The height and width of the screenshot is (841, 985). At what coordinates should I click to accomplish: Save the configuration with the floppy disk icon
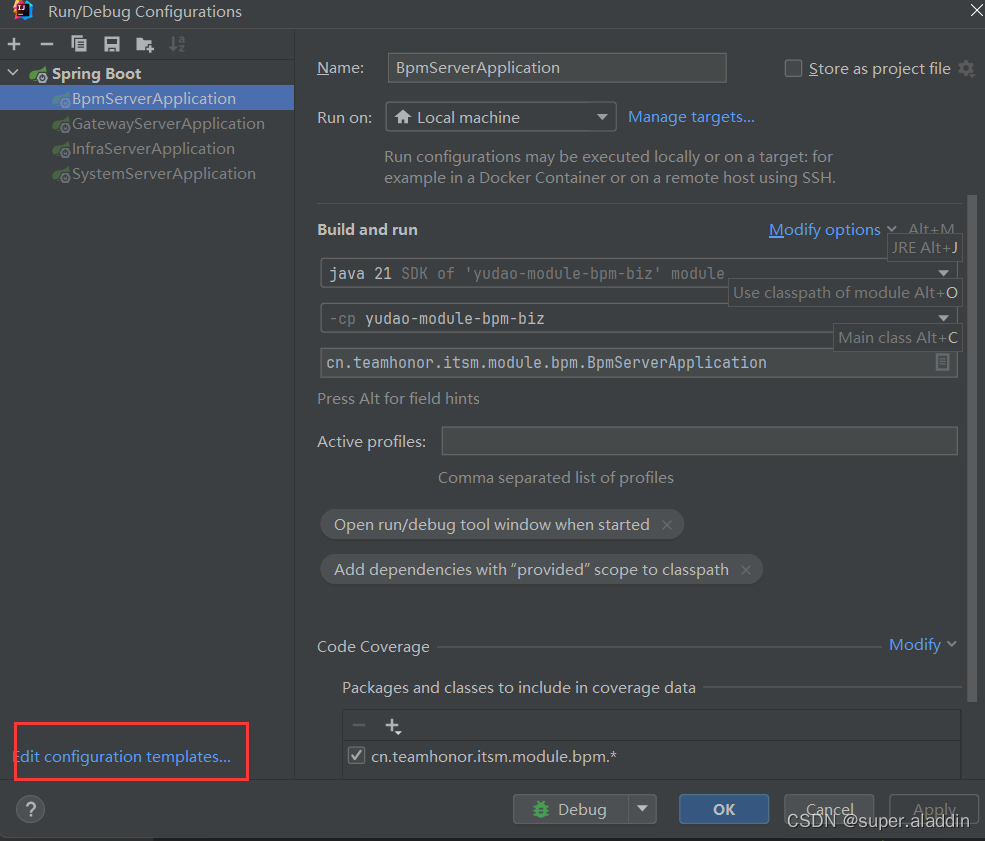coord(112,44)
